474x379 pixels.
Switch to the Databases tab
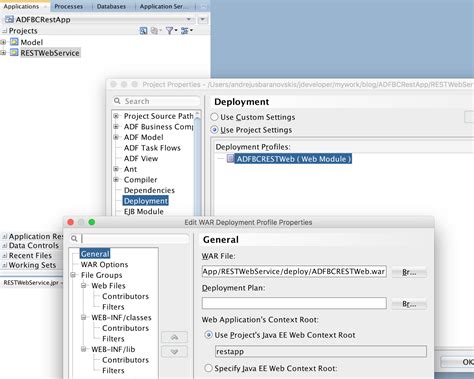click(111, 6)
